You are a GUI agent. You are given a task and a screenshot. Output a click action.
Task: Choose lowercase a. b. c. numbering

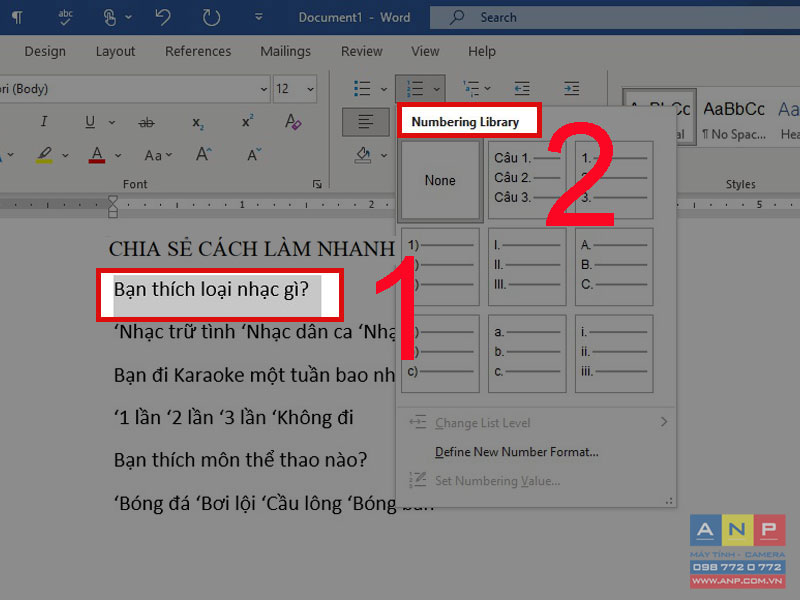click(x=527, y=354)
